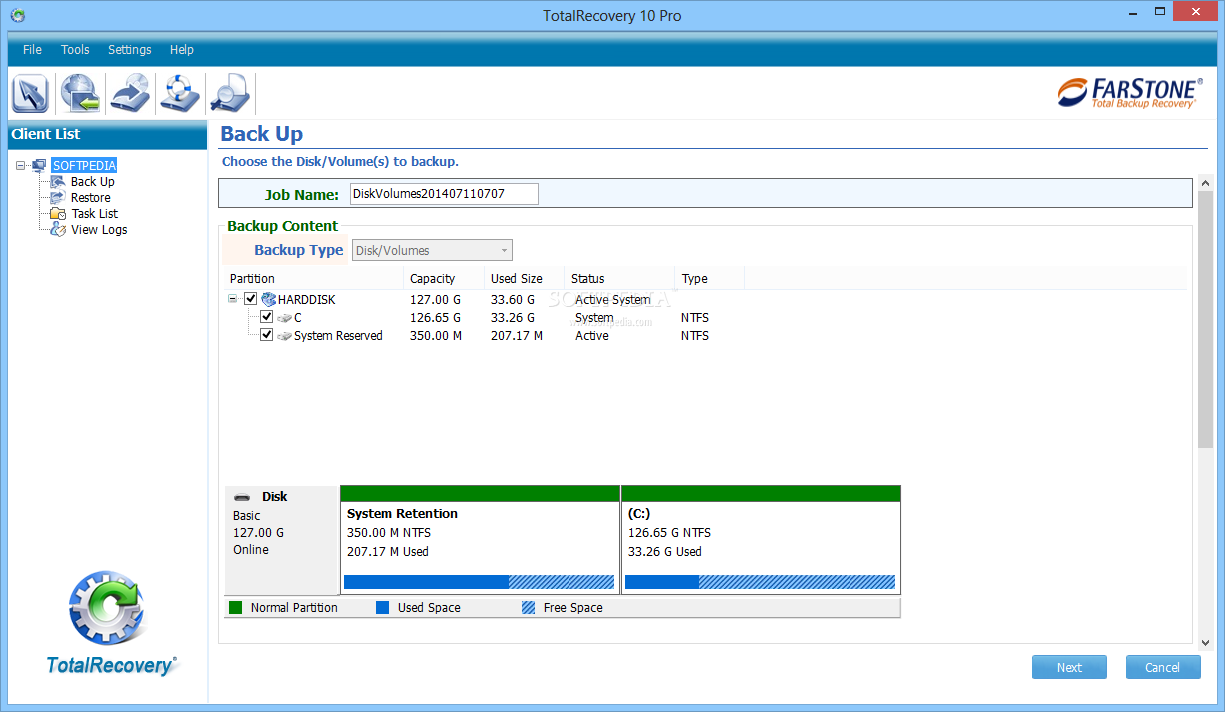The width and height of the screenshot is (1225, 712).
Task: Click the C volume drive icon
Action: [x=284, y=318]
